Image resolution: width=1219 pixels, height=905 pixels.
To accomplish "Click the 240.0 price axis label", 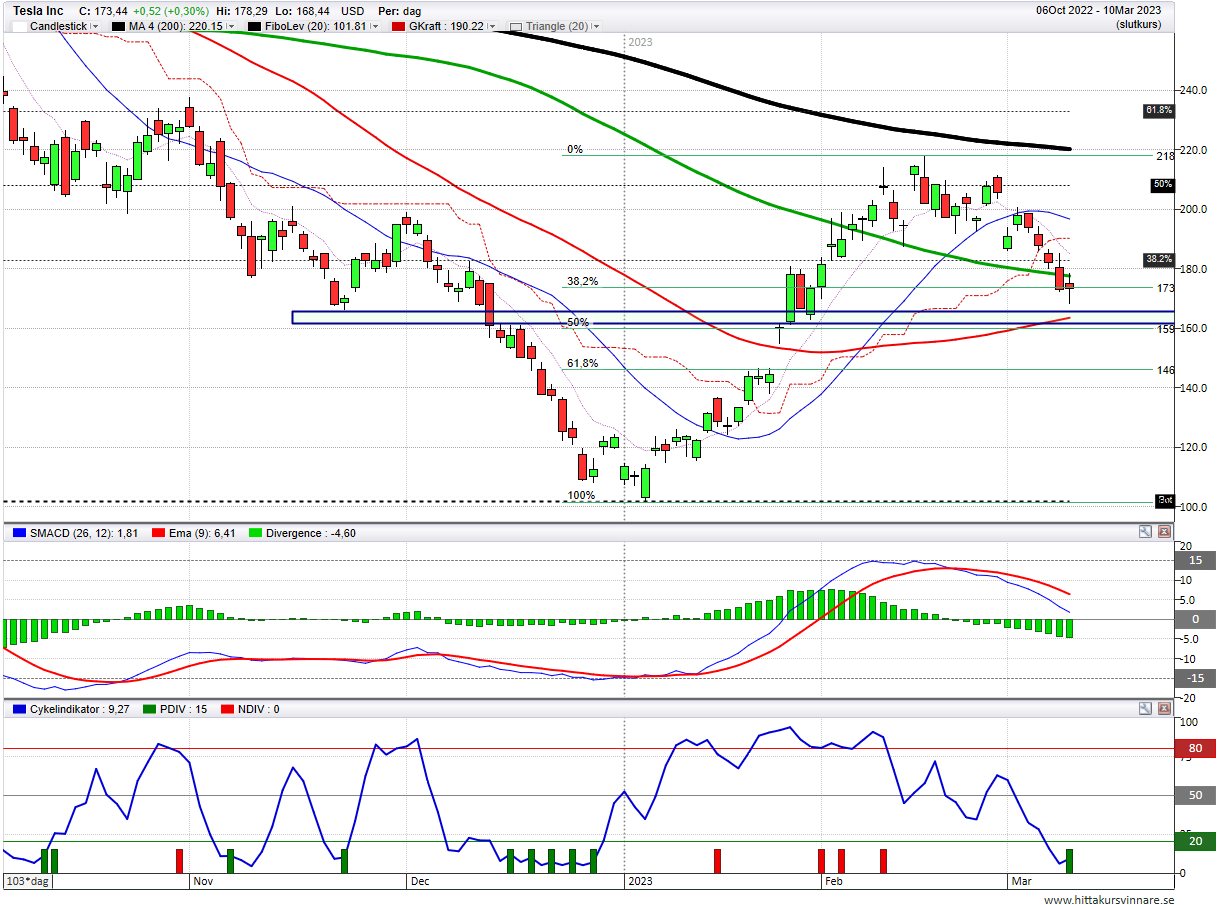I will 1192,90.
